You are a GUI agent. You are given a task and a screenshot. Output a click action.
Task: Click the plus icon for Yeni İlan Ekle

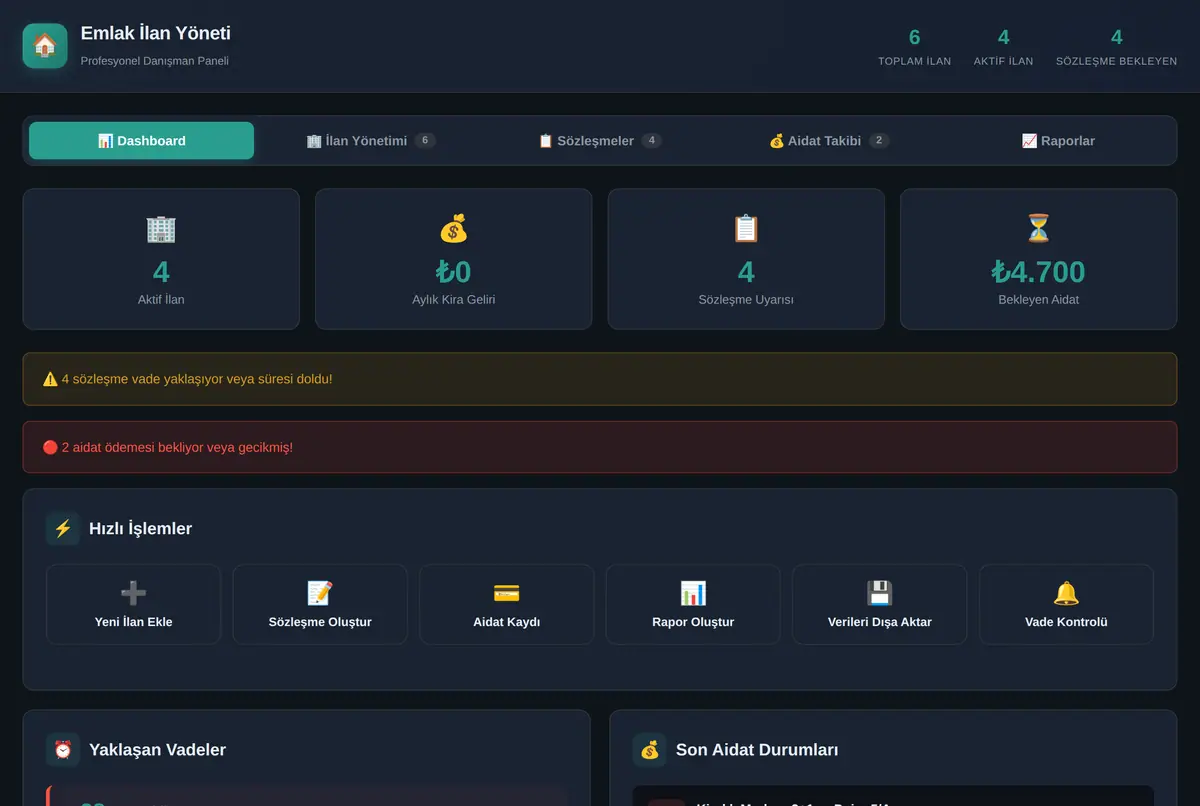coord(133,593)
